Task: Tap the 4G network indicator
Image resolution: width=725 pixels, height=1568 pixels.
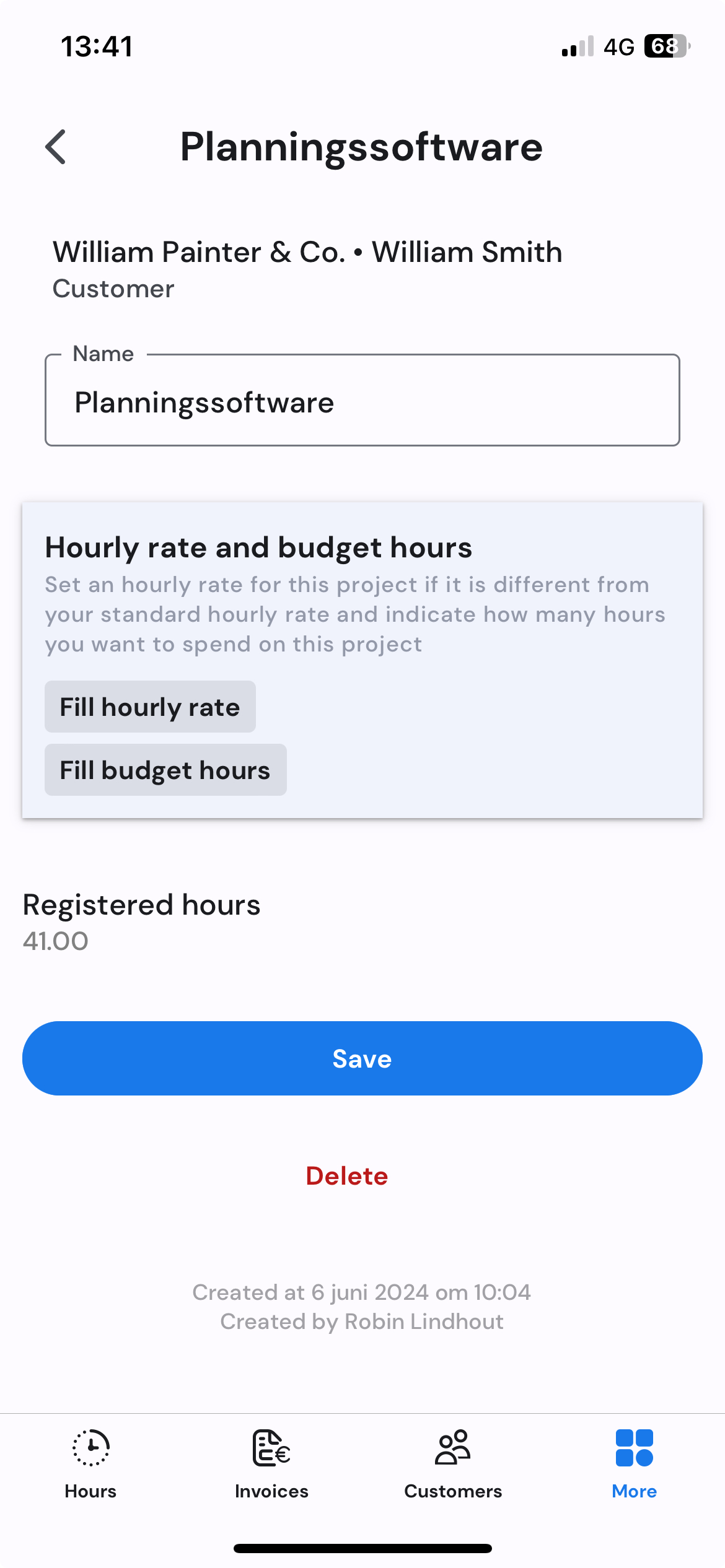Action: click(619, 47)
